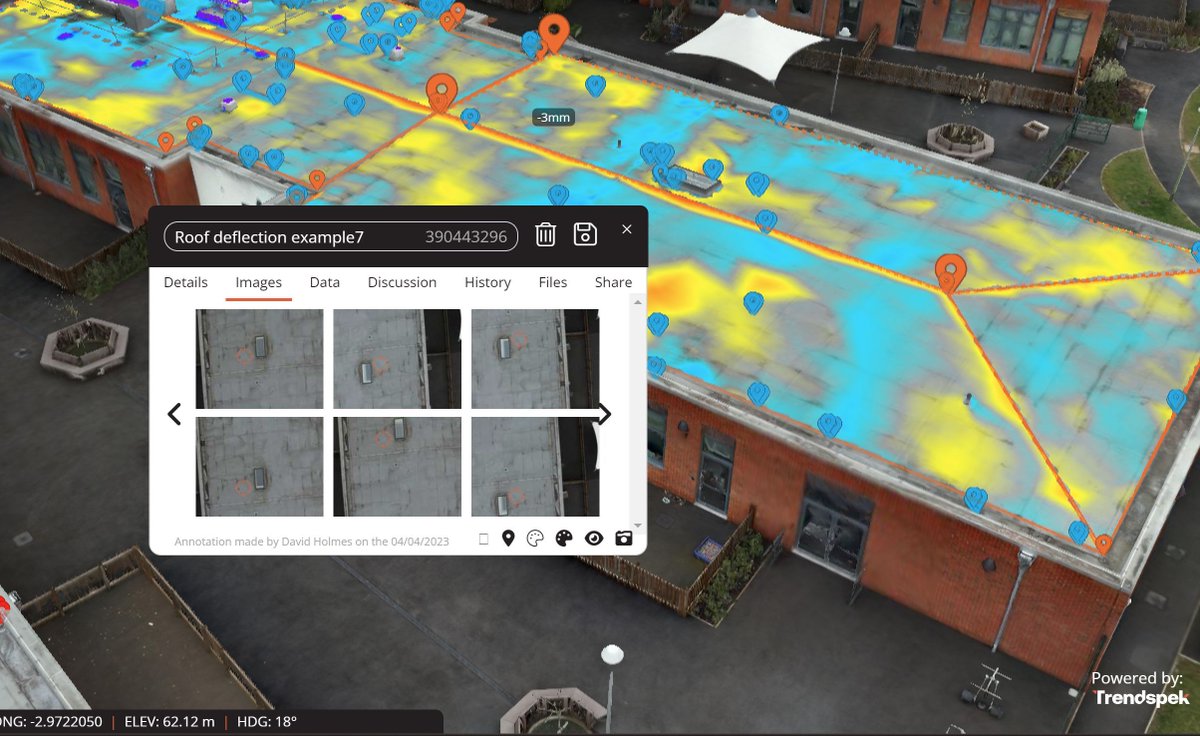Toggle annotation visibility with the eye icon
The height and width of the screenshot is (736, 1200).
[x=594, y=539]
